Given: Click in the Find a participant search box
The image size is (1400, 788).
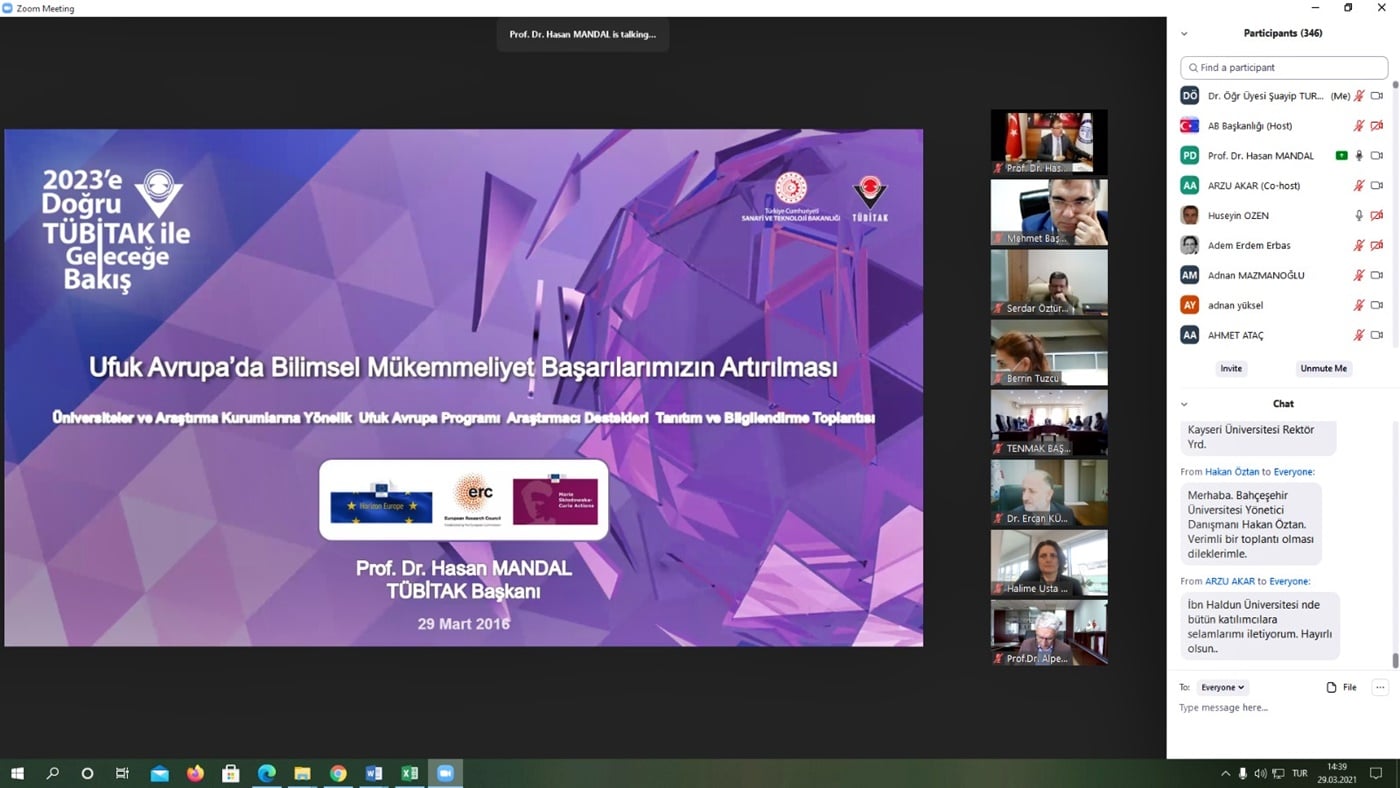Looking at the screenshot, I should [1284, 67].
